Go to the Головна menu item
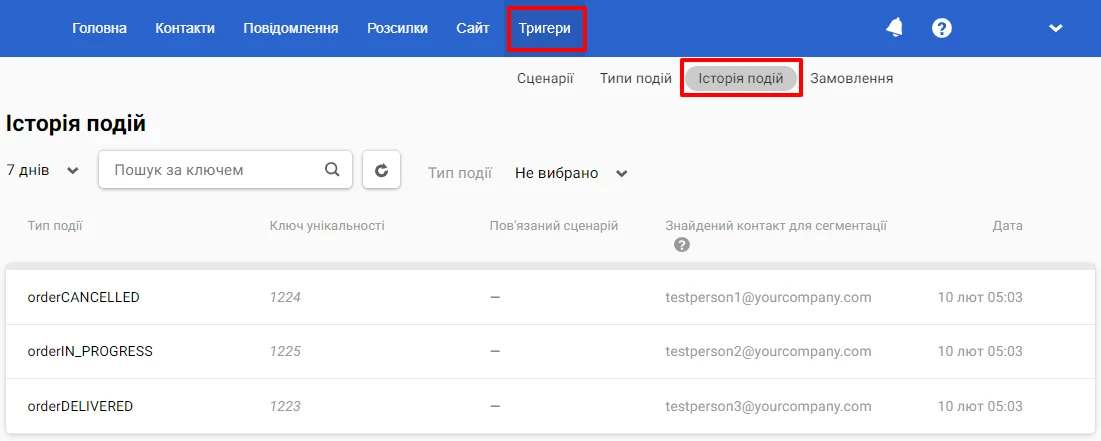Screen dimensions: 1101x441 tap(99, 28)
